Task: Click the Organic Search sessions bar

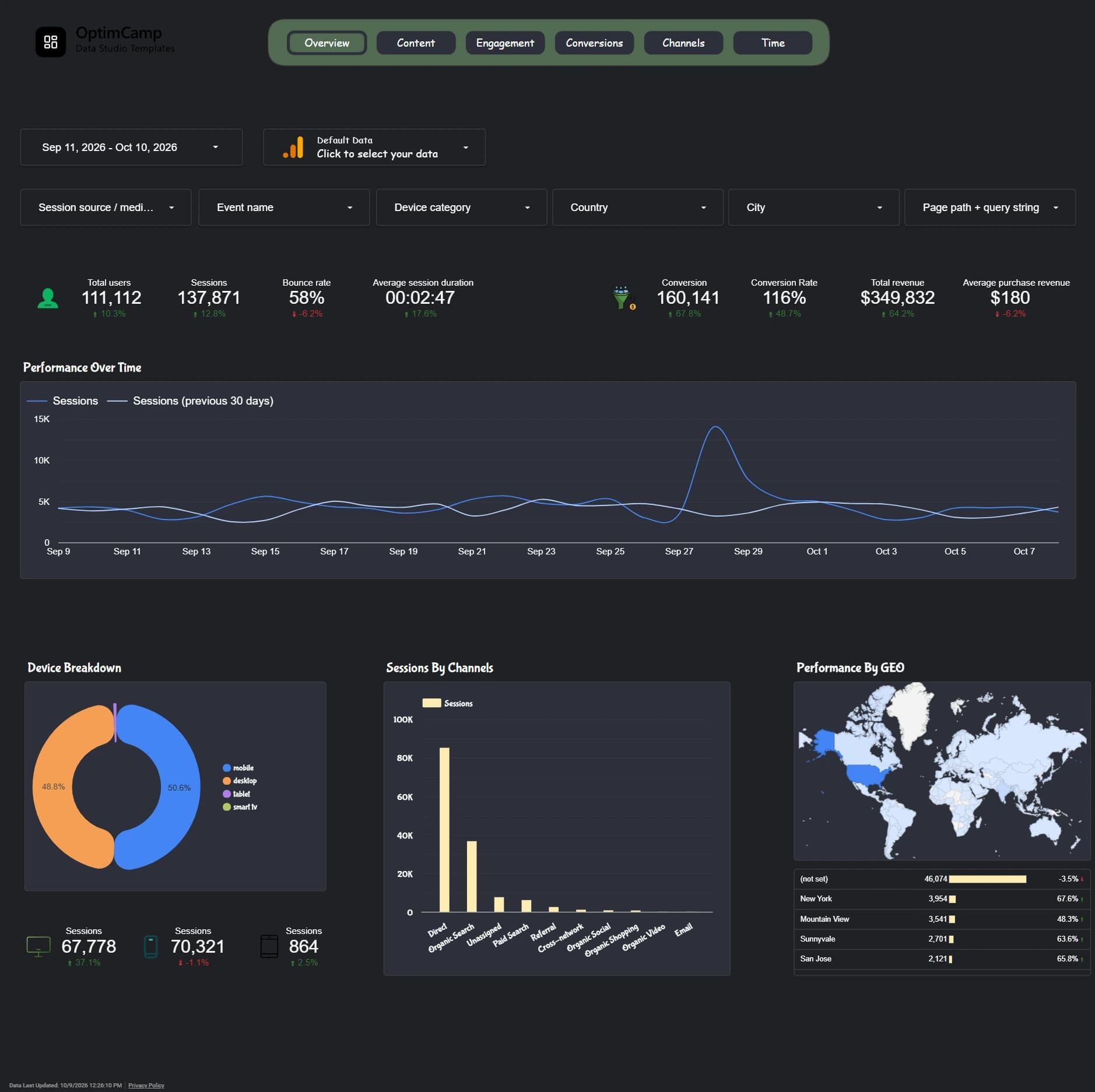Action: pos(472,876)
